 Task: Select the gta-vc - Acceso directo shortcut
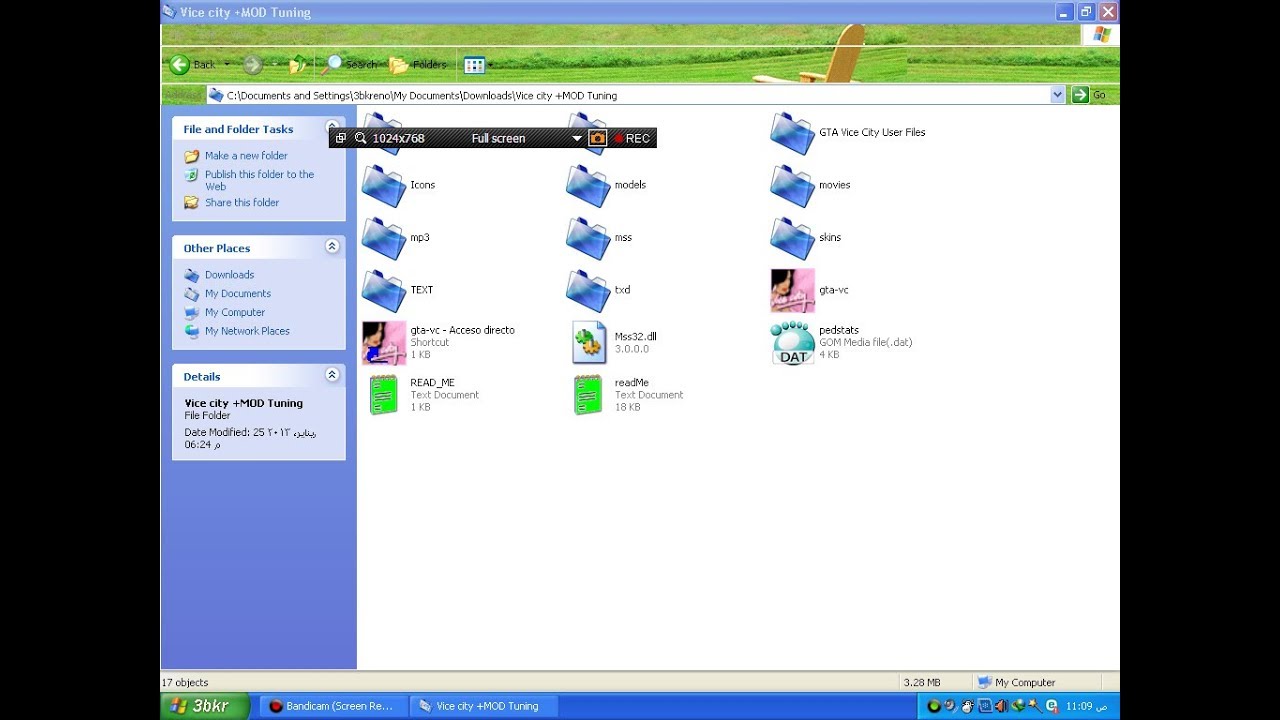tap(438, 342)
